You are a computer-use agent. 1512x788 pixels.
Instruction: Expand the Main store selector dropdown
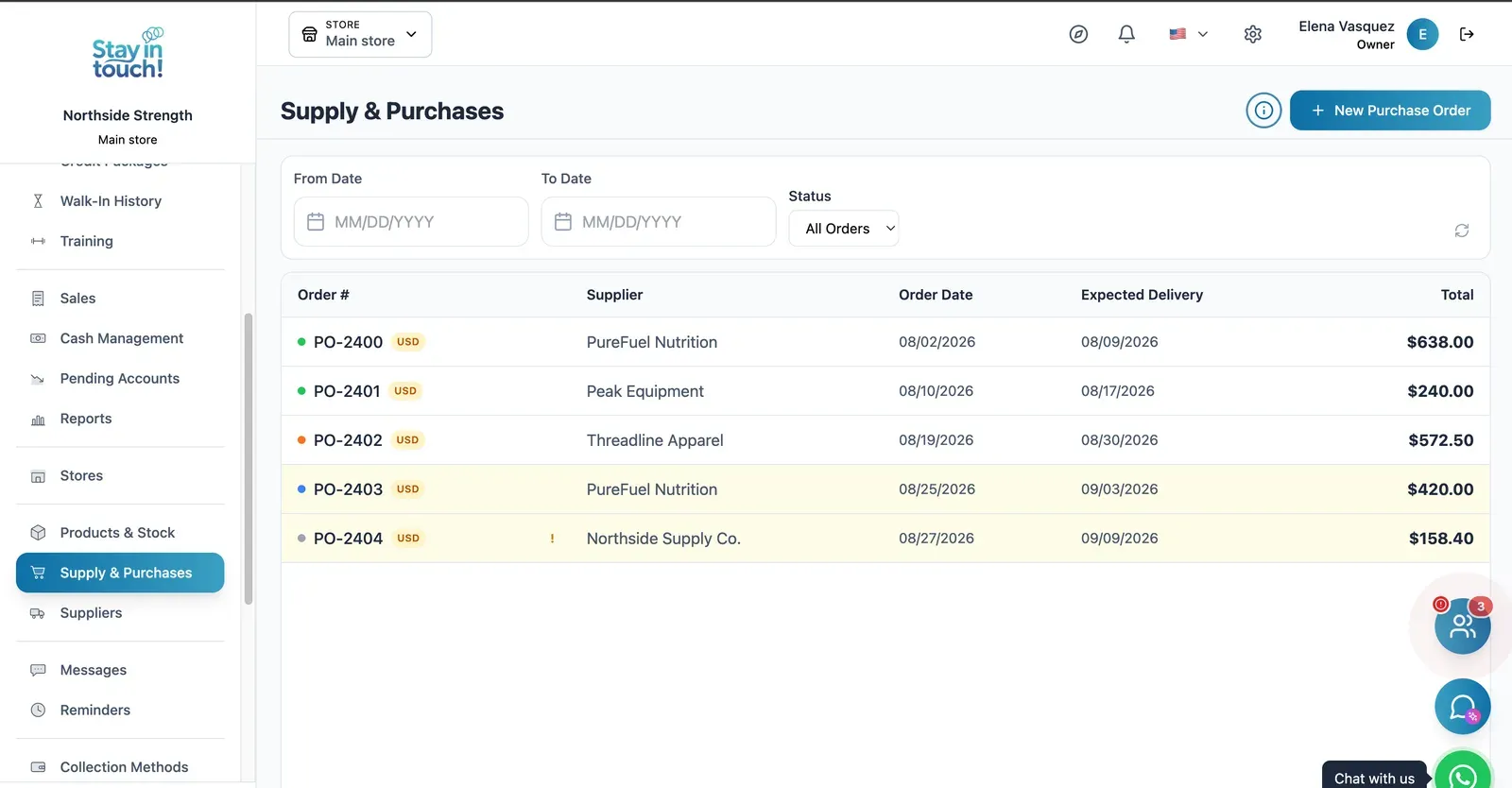click(x=360, y=34)
